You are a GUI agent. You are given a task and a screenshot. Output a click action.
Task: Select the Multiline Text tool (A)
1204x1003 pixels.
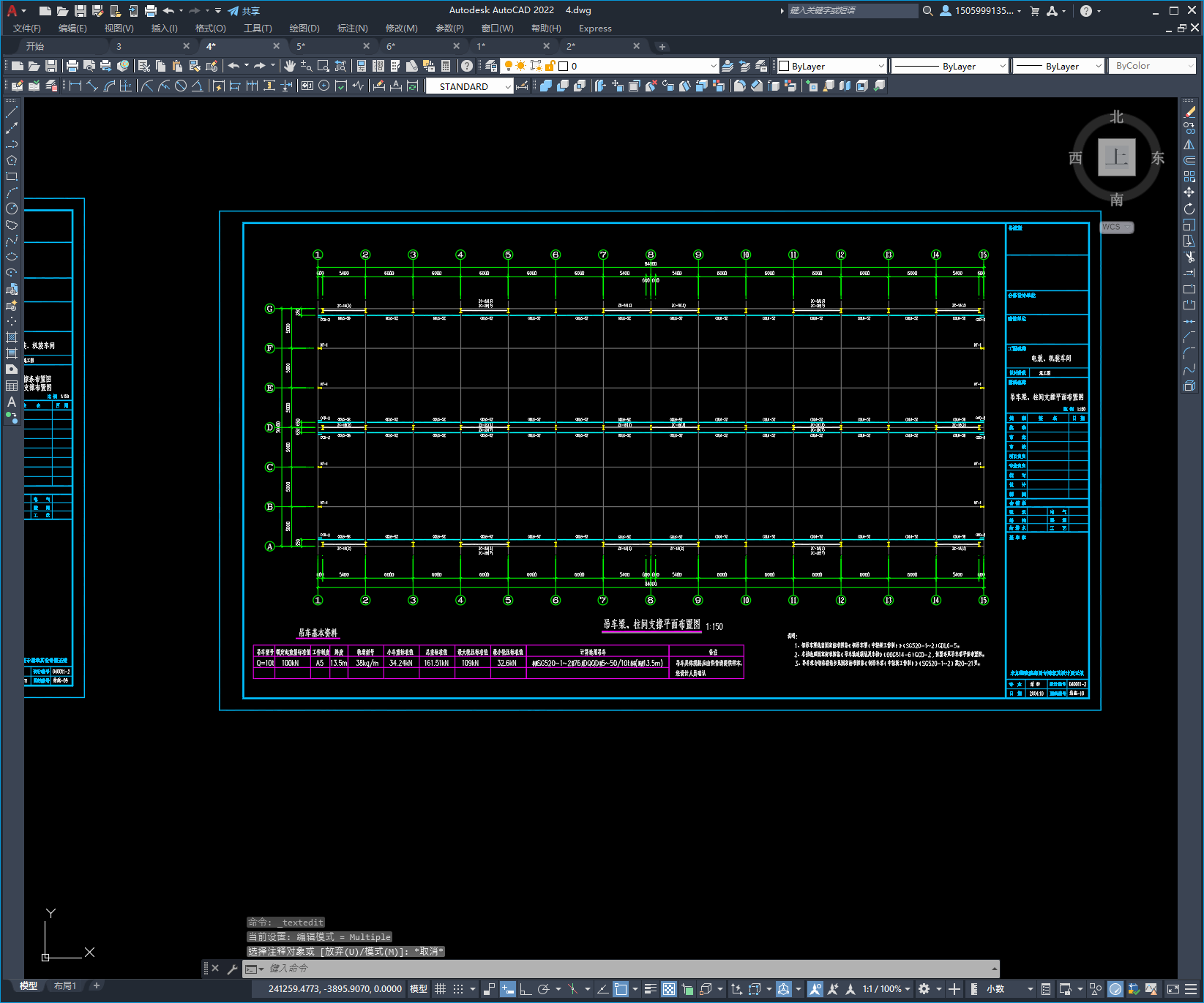(12, 402)
